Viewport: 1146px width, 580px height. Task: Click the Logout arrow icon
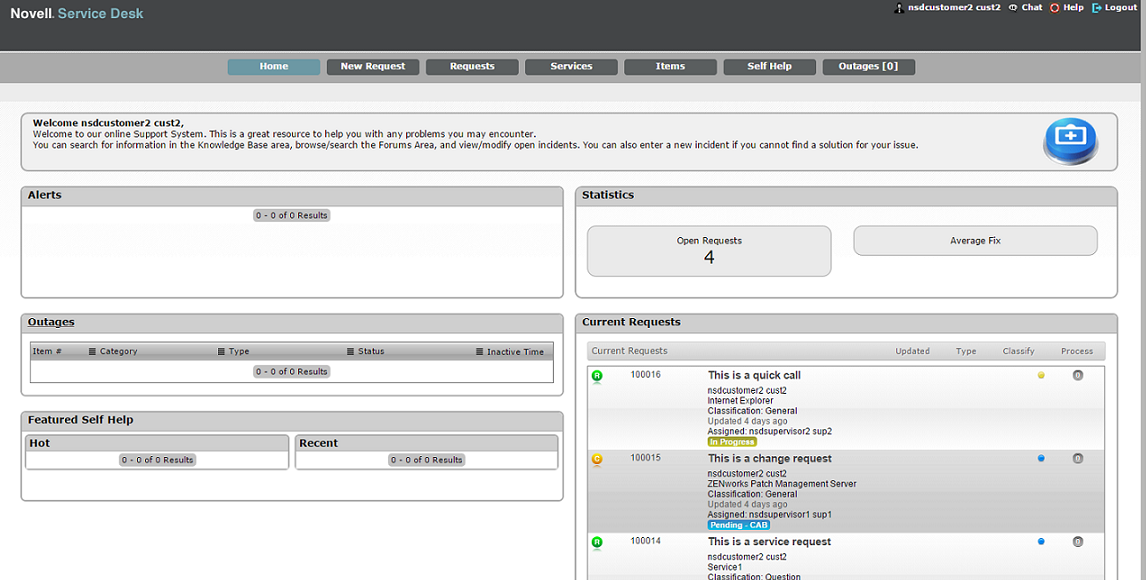click(x=1096, y=7)
